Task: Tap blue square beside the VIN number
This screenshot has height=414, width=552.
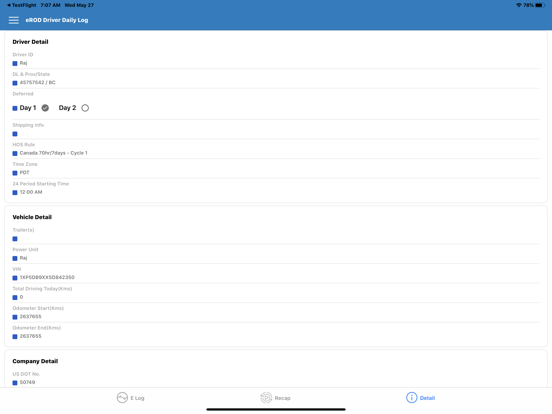Action: tap(15, 278)
